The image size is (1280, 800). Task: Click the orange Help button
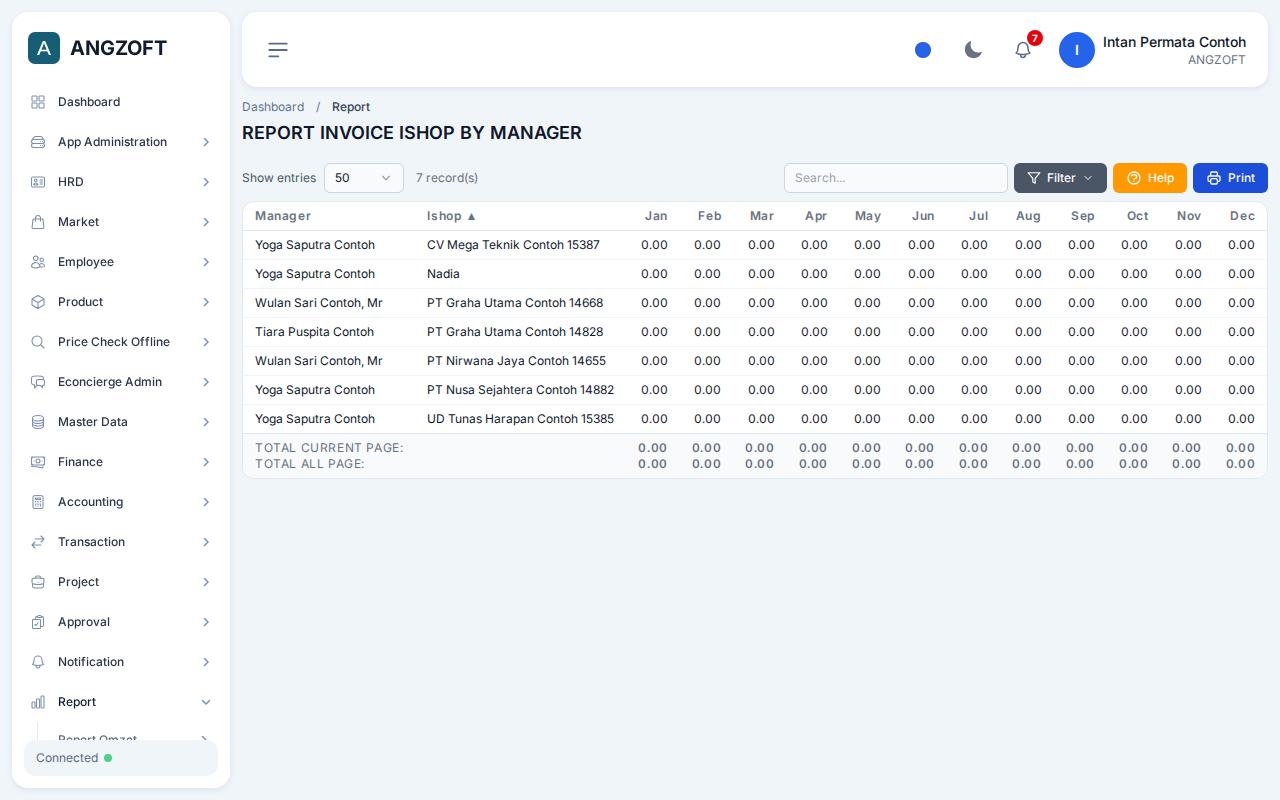click(1150, 178)
